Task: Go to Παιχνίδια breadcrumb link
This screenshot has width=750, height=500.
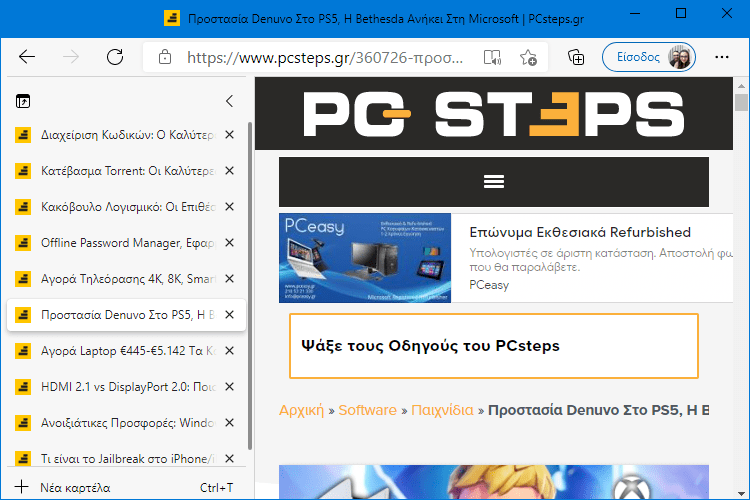Action: 442,410
